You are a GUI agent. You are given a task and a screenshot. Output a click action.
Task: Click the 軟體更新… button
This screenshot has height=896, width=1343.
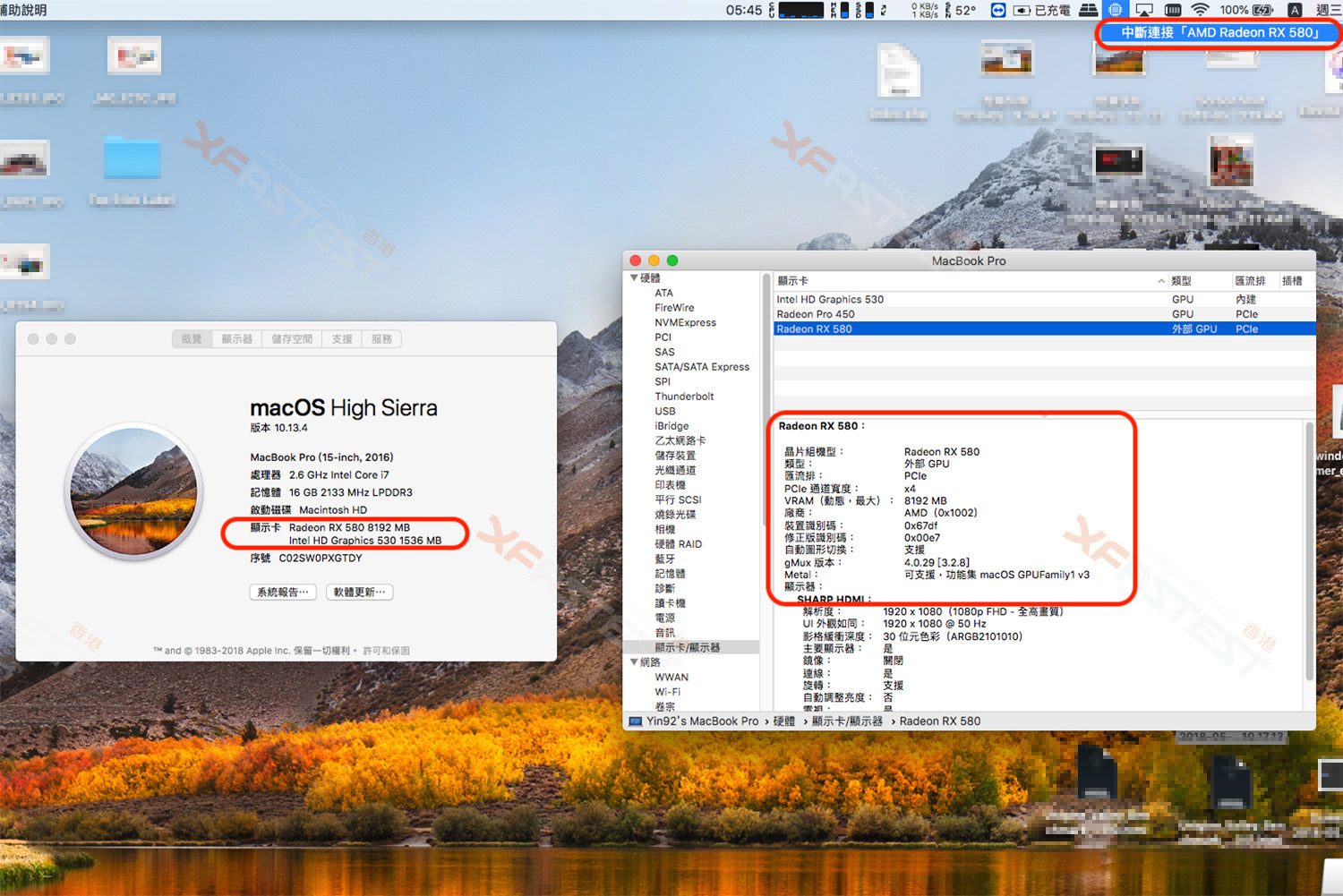360,592
